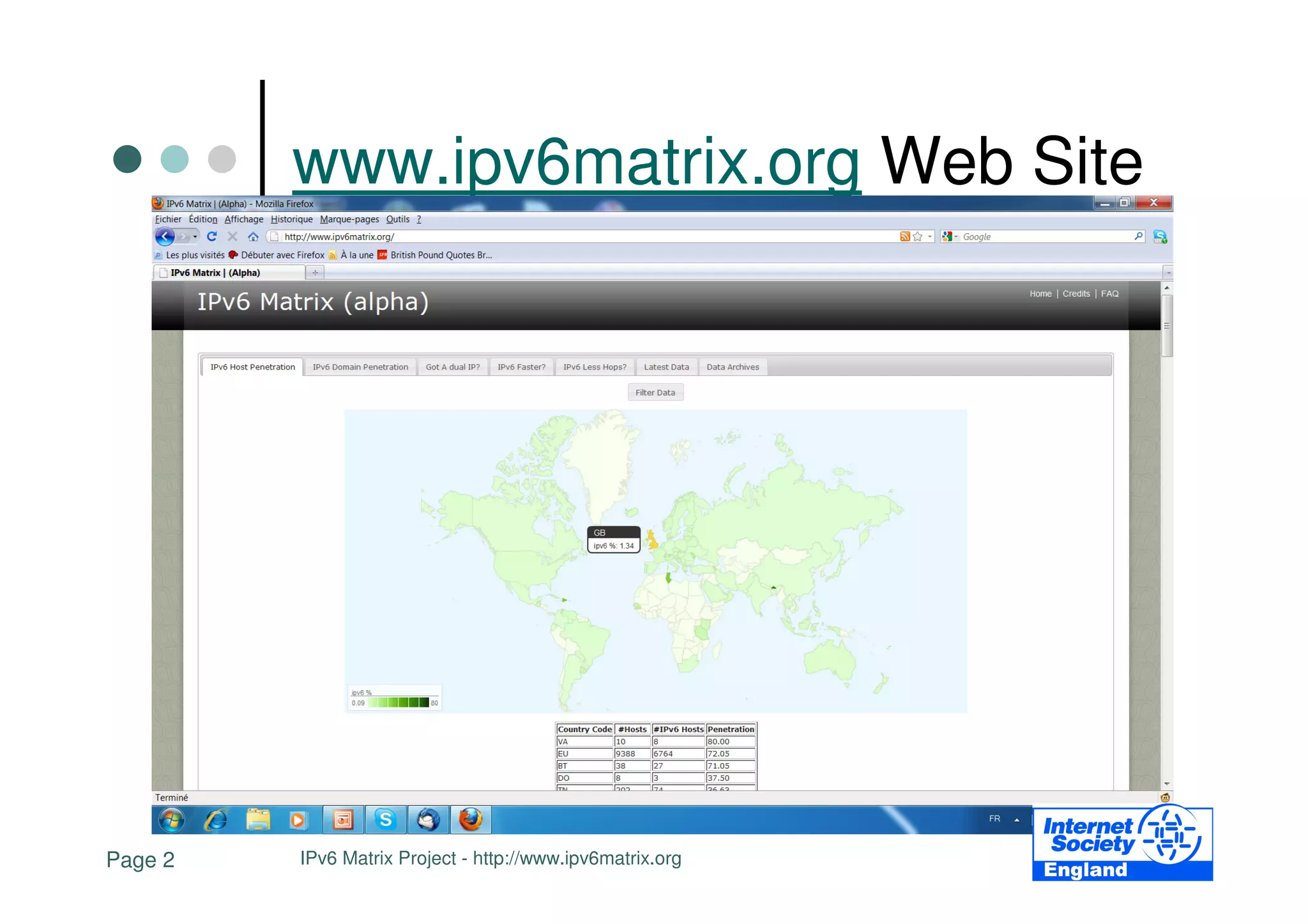The image size is (1308, 924).
Task: Launch Internet Explorer from the taskbar
Action: coord(215,820)
